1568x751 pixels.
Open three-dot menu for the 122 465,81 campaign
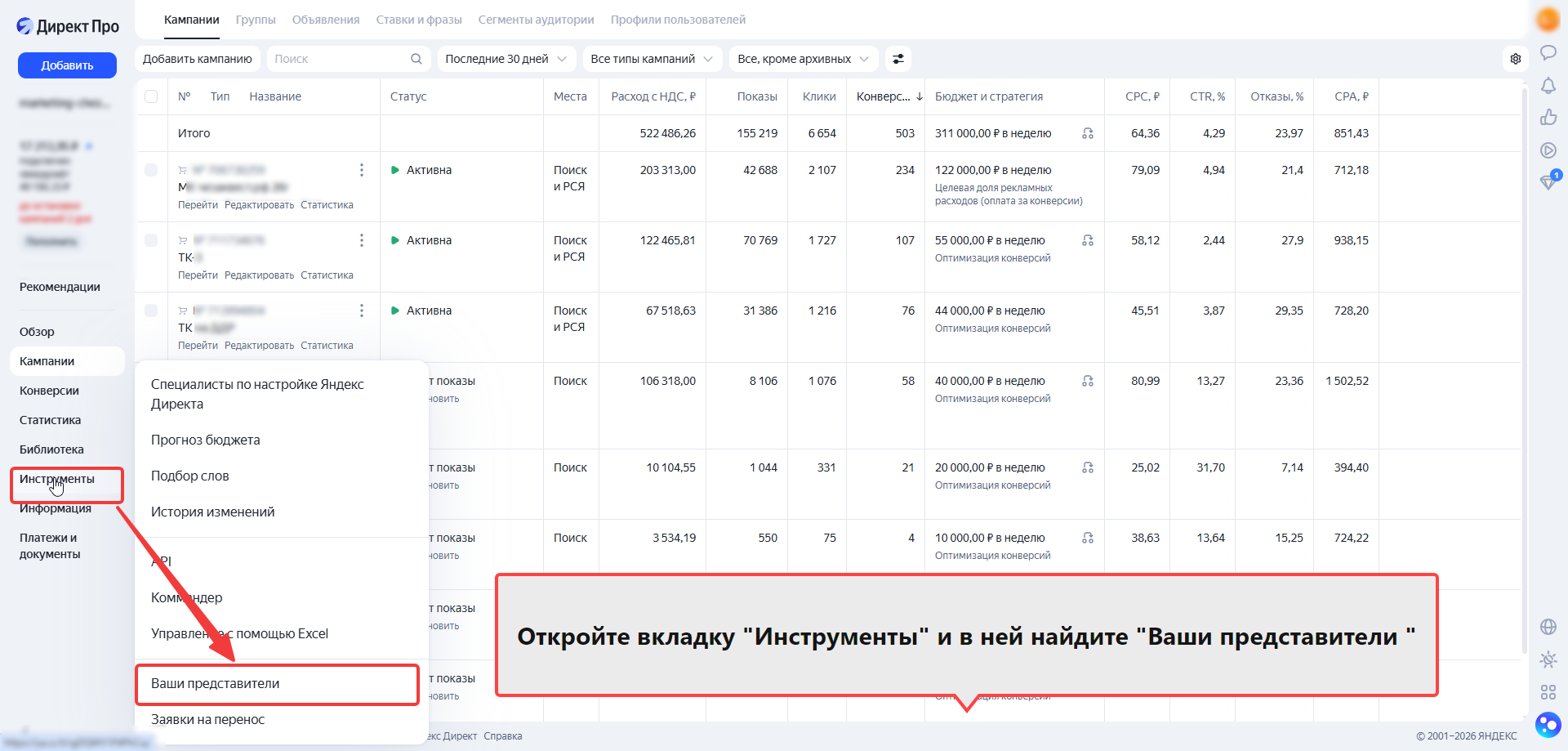pyautogui.click(x=361, y=240)
